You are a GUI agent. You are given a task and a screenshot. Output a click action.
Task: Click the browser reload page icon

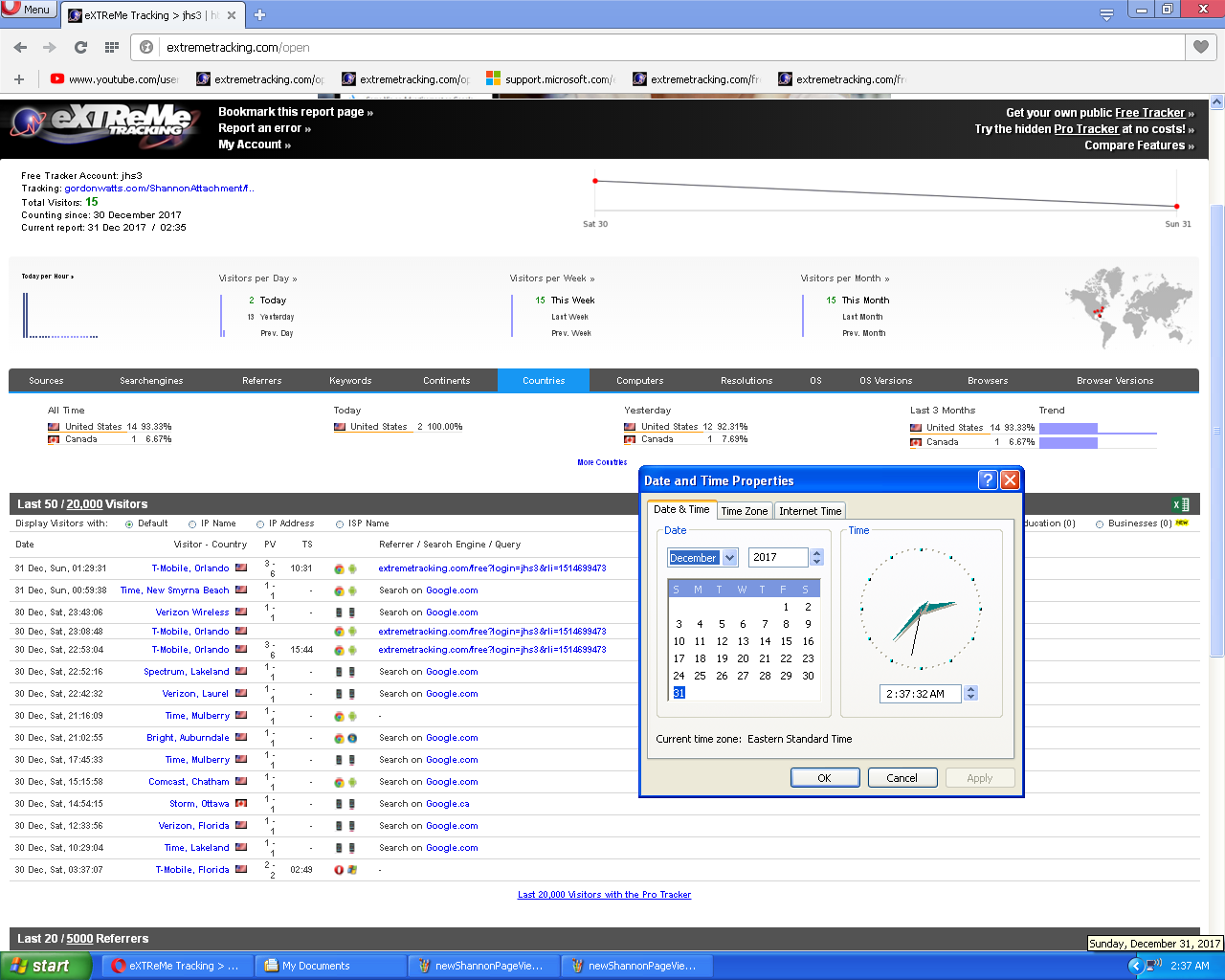(x=80, y=47)
